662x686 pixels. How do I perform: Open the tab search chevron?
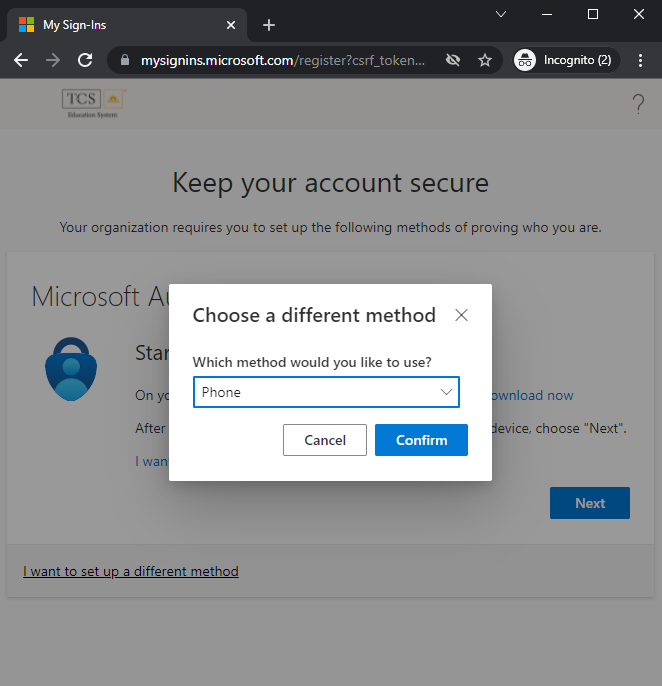(501, 14)
